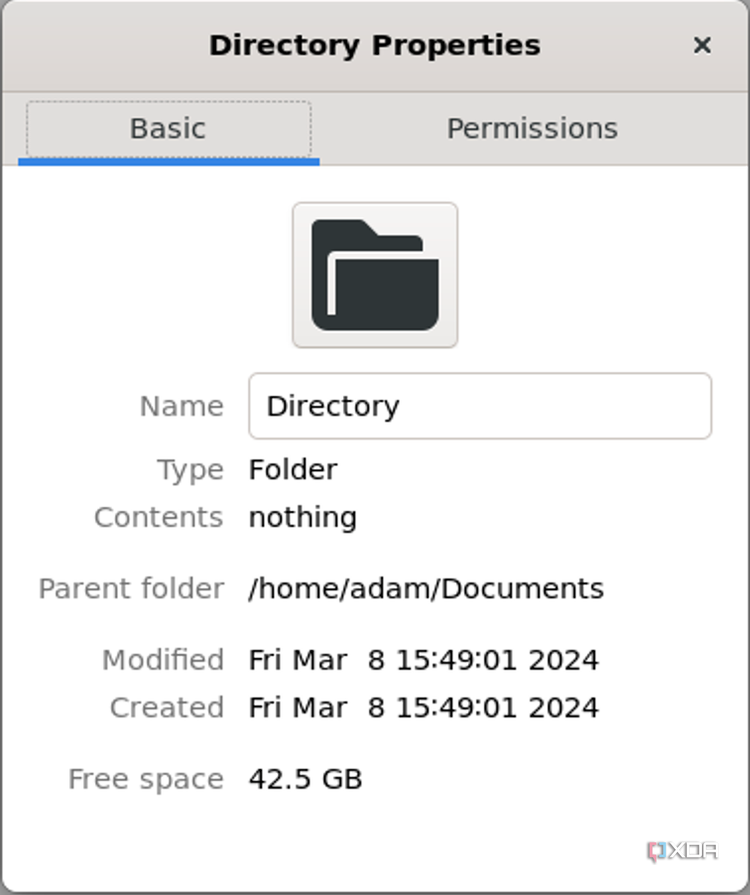Open Permissions settings via its tab
Viewport: 750px width, 895px height.
(x=531, y=128)
